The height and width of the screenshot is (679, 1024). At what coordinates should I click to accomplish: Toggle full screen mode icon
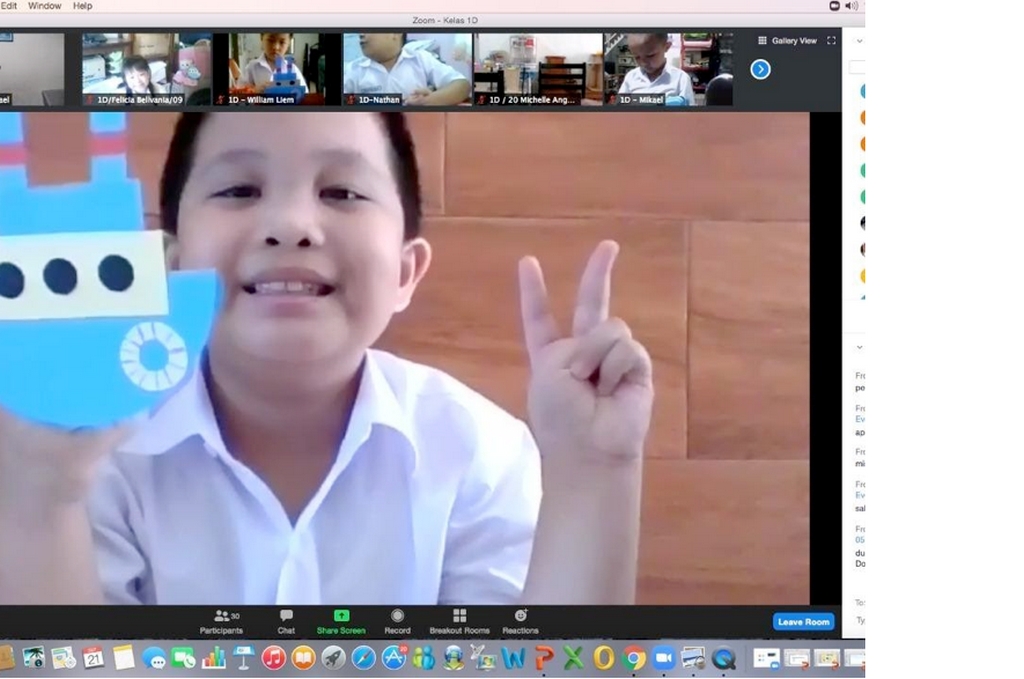(831, 41)
